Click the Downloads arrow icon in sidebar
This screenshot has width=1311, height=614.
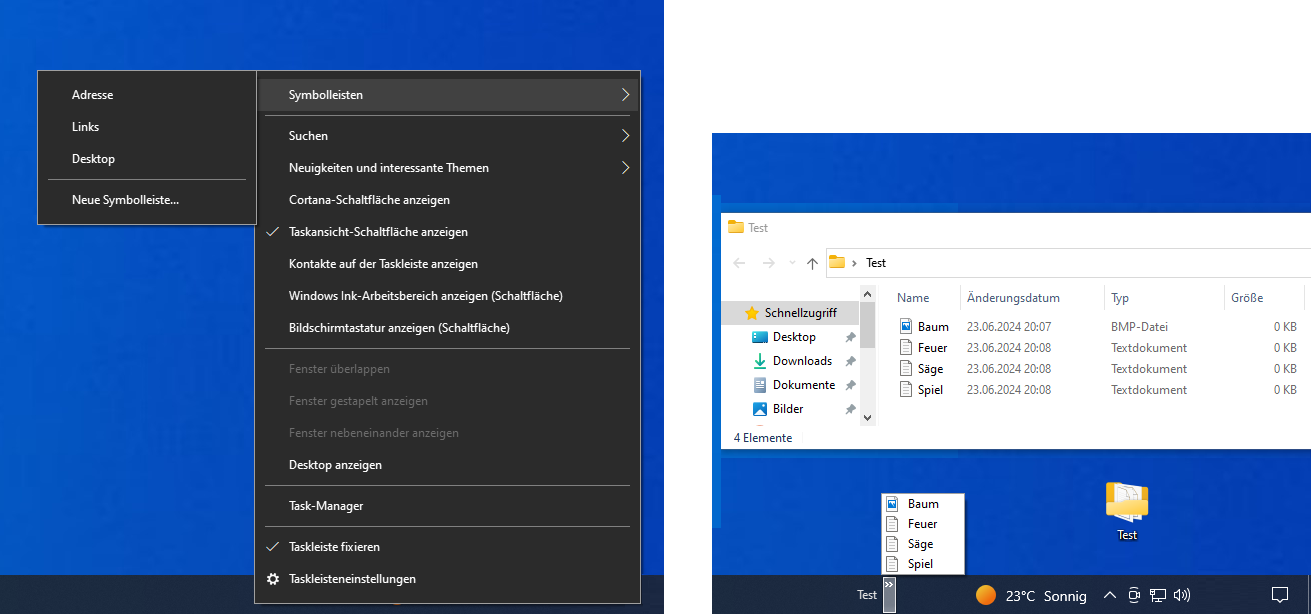click(x=760, y=361)
